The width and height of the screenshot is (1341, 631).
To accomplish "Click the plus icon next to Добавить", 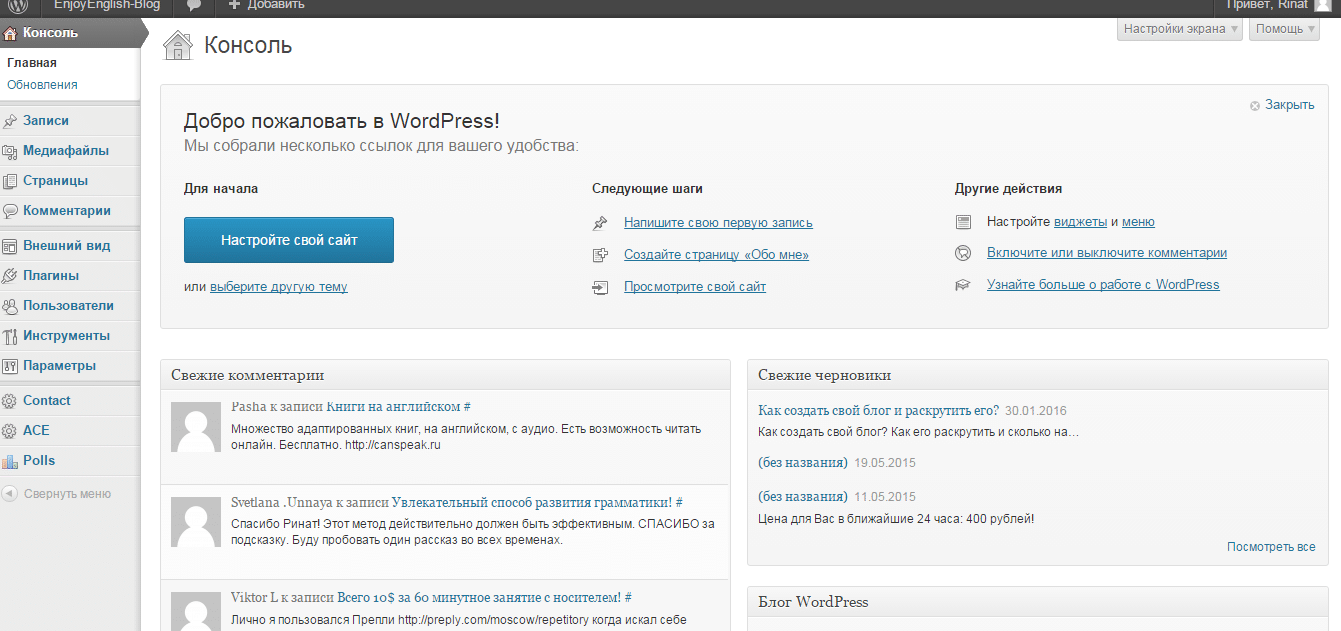I will tap(234, 5).
